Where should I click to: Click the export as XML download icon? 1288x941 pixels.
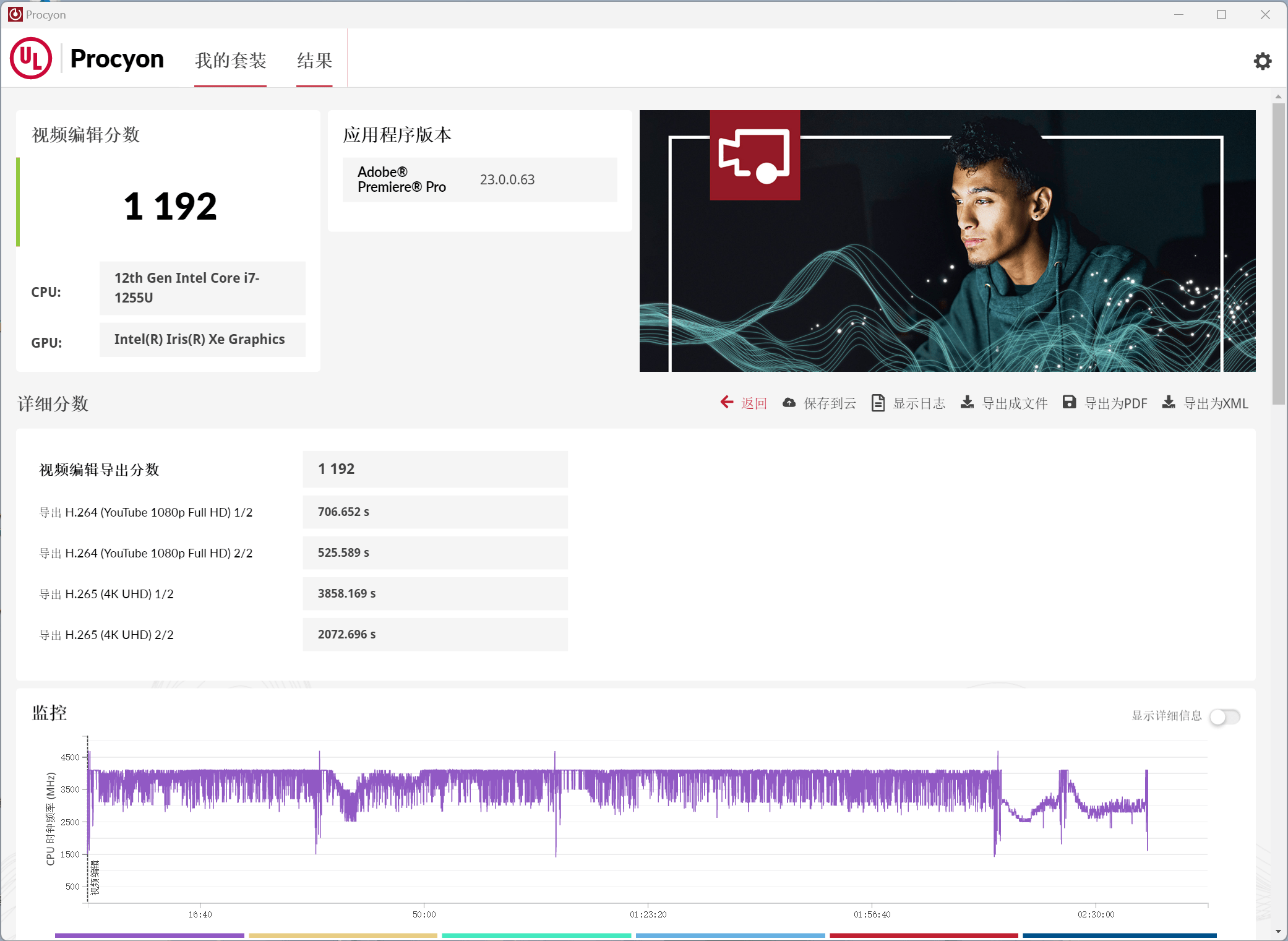(1168, 403)
